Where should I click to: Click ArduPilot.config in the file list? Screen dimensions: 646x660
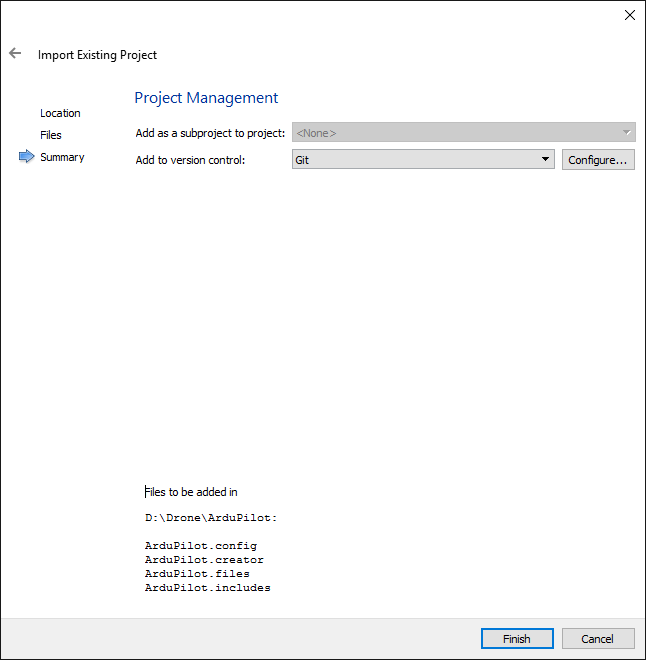[x=200, y=546]
